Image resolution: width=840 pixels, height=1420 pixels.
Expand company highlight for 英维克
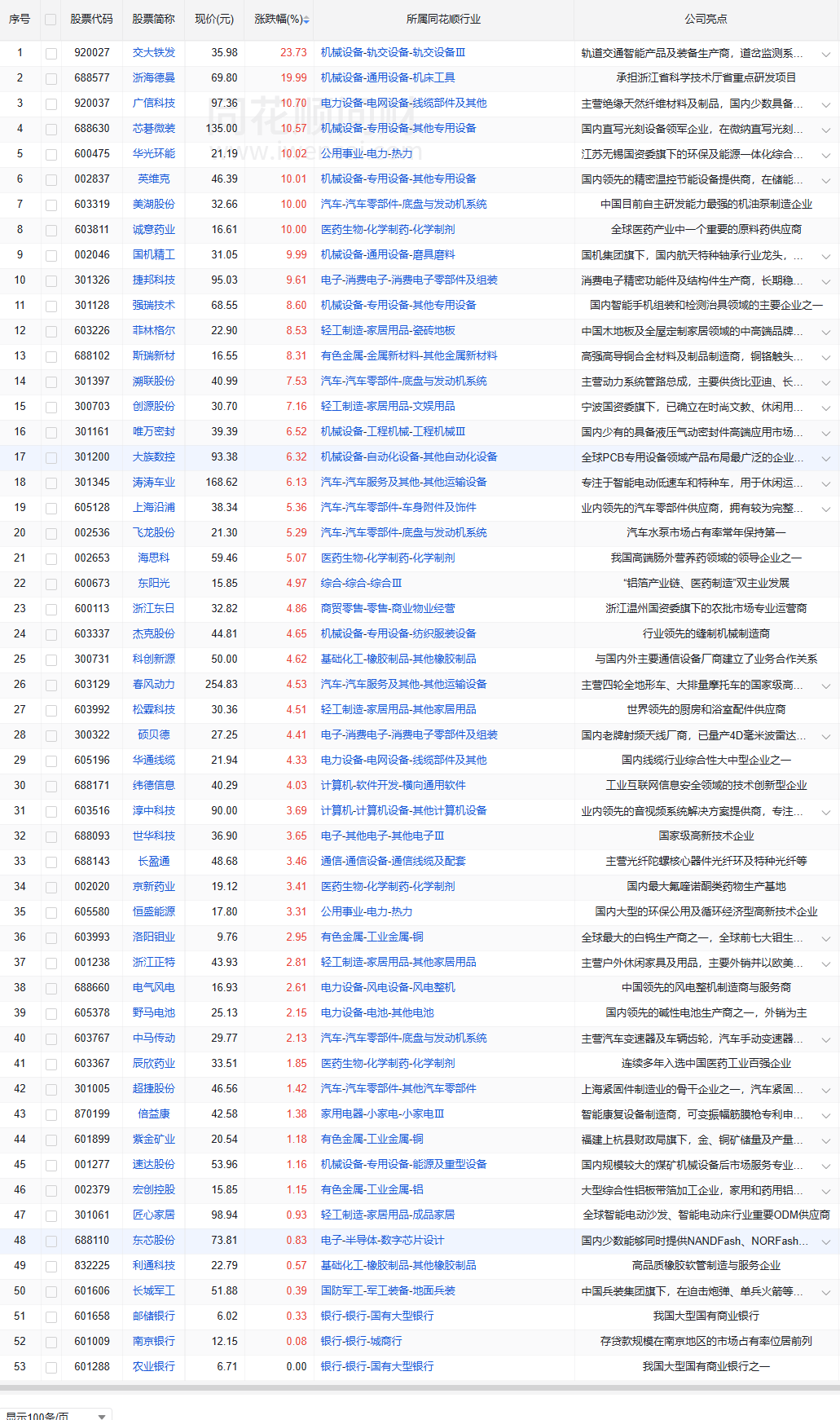tap(825, 181)
